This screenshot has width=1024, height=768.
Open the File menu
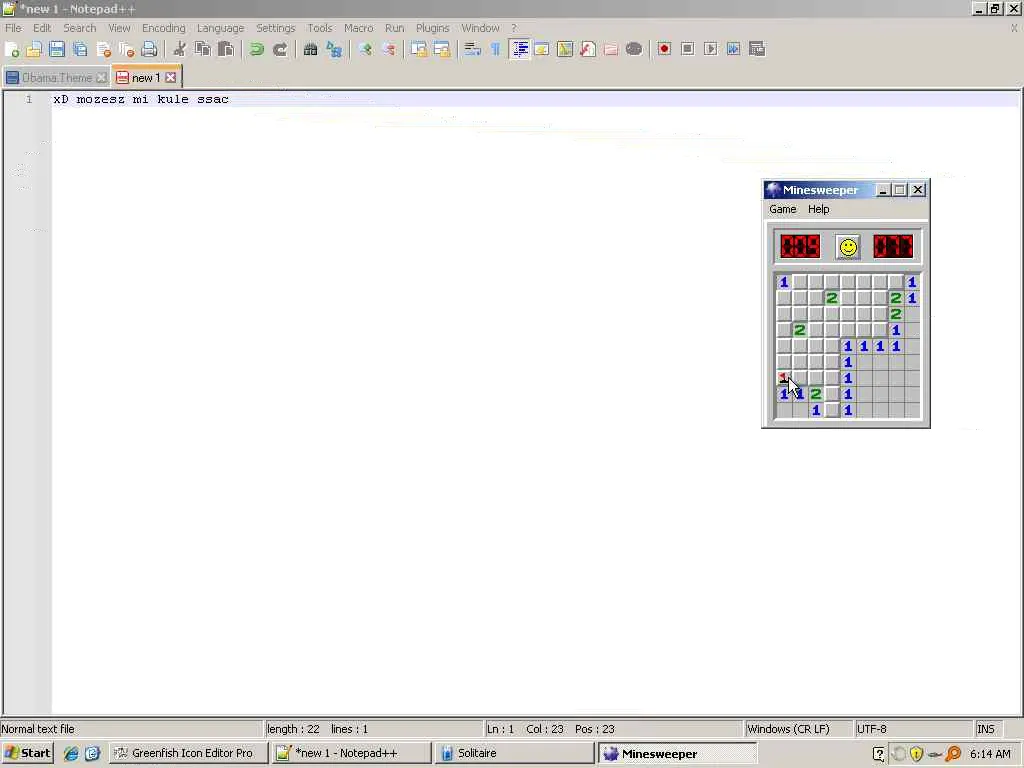(x=13, y=28)
